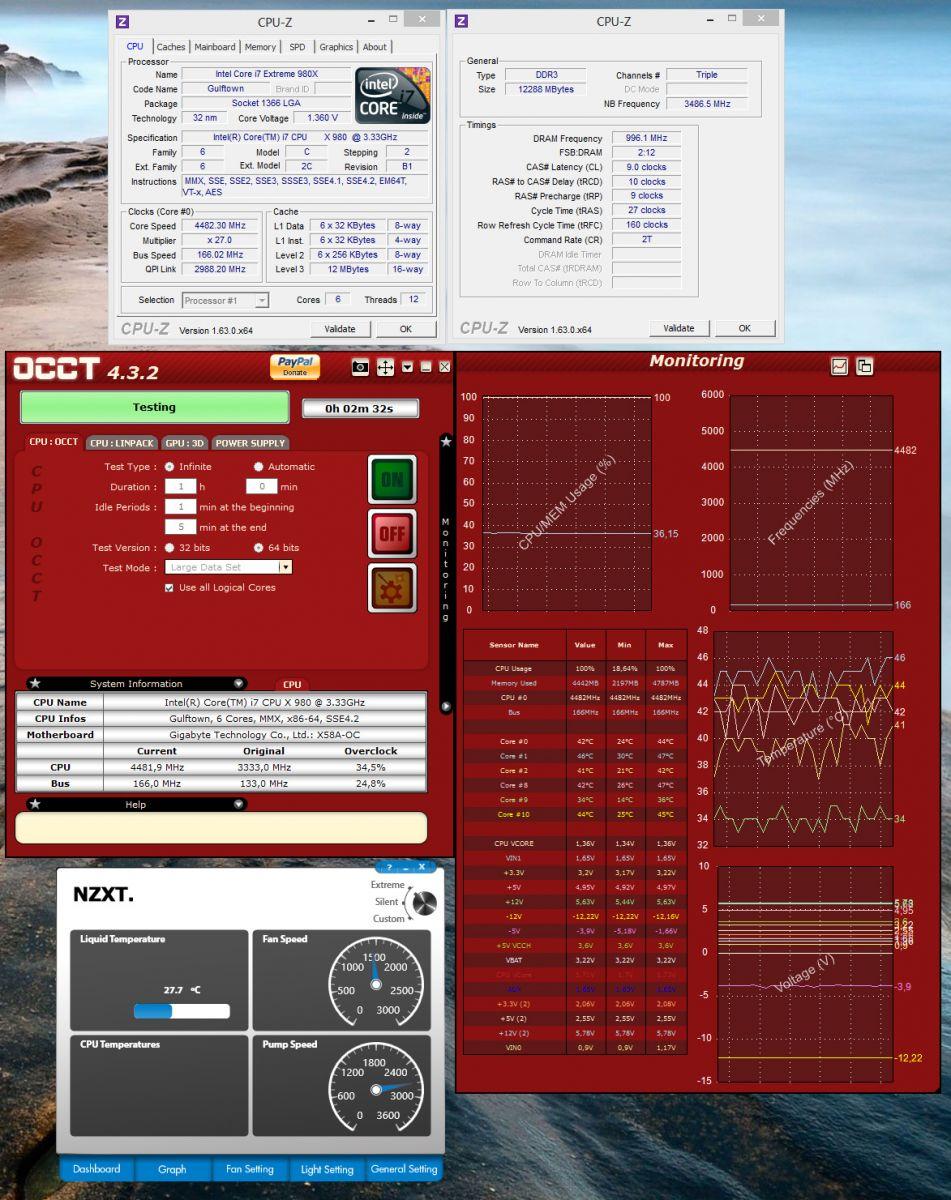This screenshot has height=1200, width=951.
Task: Click Idle Periods min at the beginning field
Action: (x=180, y=507)
